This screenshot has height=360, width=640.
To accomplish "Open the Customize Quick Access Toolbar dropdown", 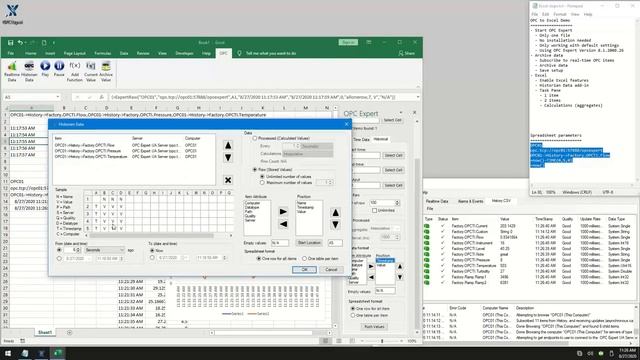I will tap(53, 42).
